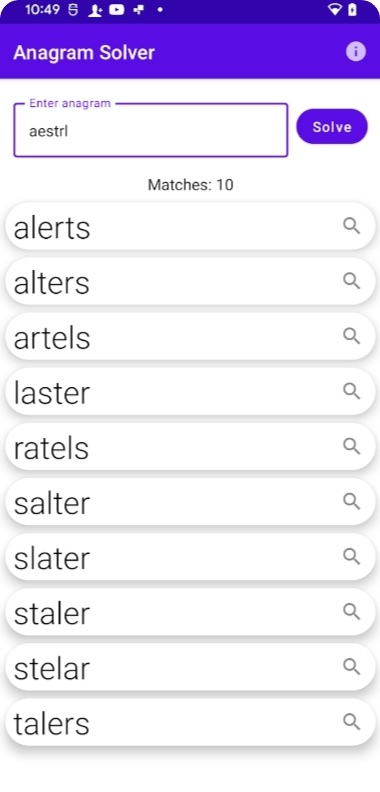This screenshot has height=792, width=380.
Task: Open the info icon in app bar
Action: [x=356, y=52]
